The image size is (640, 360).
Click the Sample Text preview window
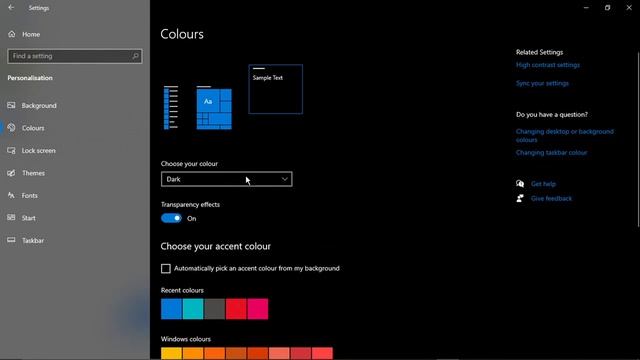click(276, 89)
